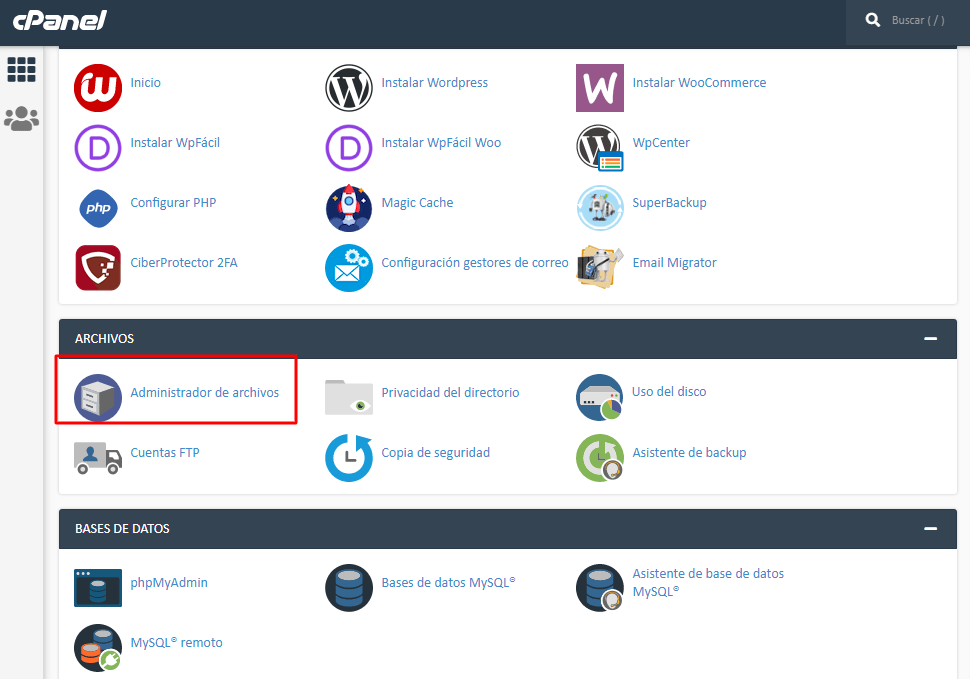Click the SuperBackup robot icon
This screenshot has height=679, width=970.
tap(599, 208)
